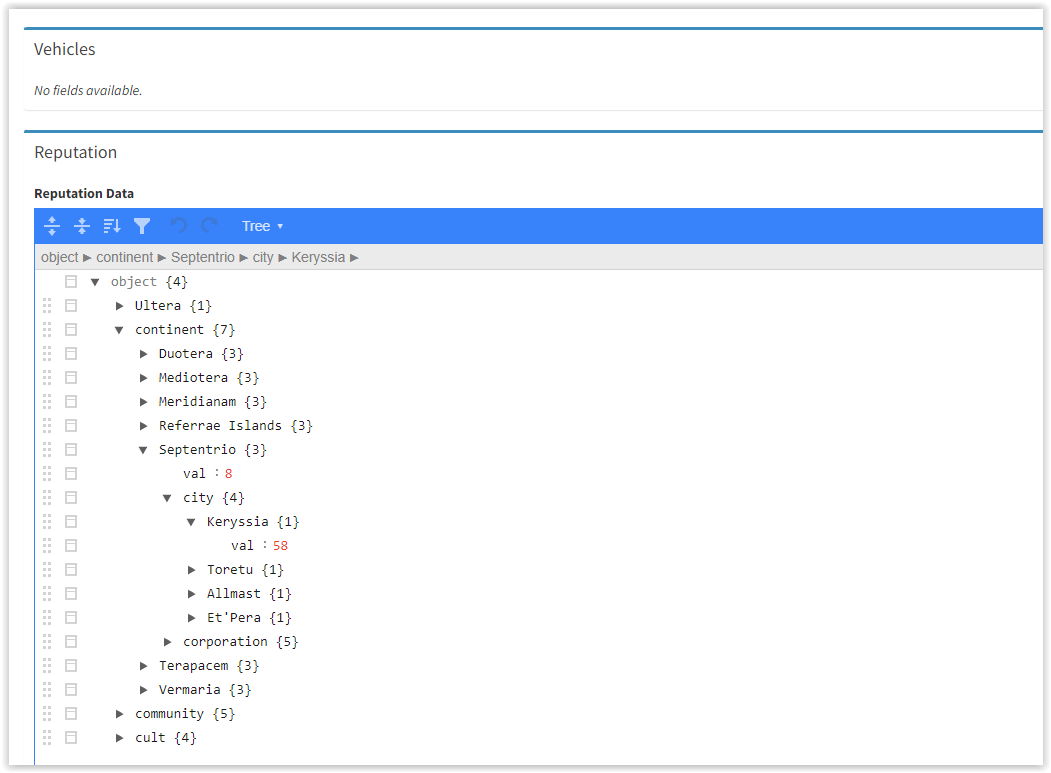
Task: Open the arrow after Keryssia in breadcrumb
Action: (354, 258)
